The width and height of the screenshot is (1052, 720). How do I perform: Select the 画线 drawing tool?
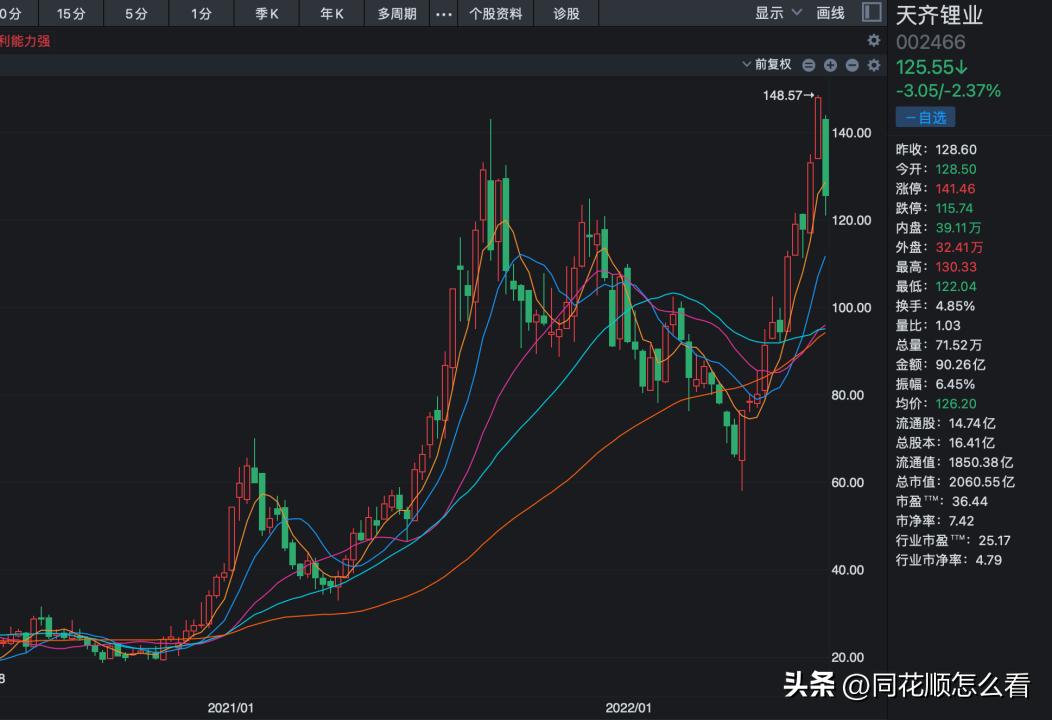(x=831, y=14)
